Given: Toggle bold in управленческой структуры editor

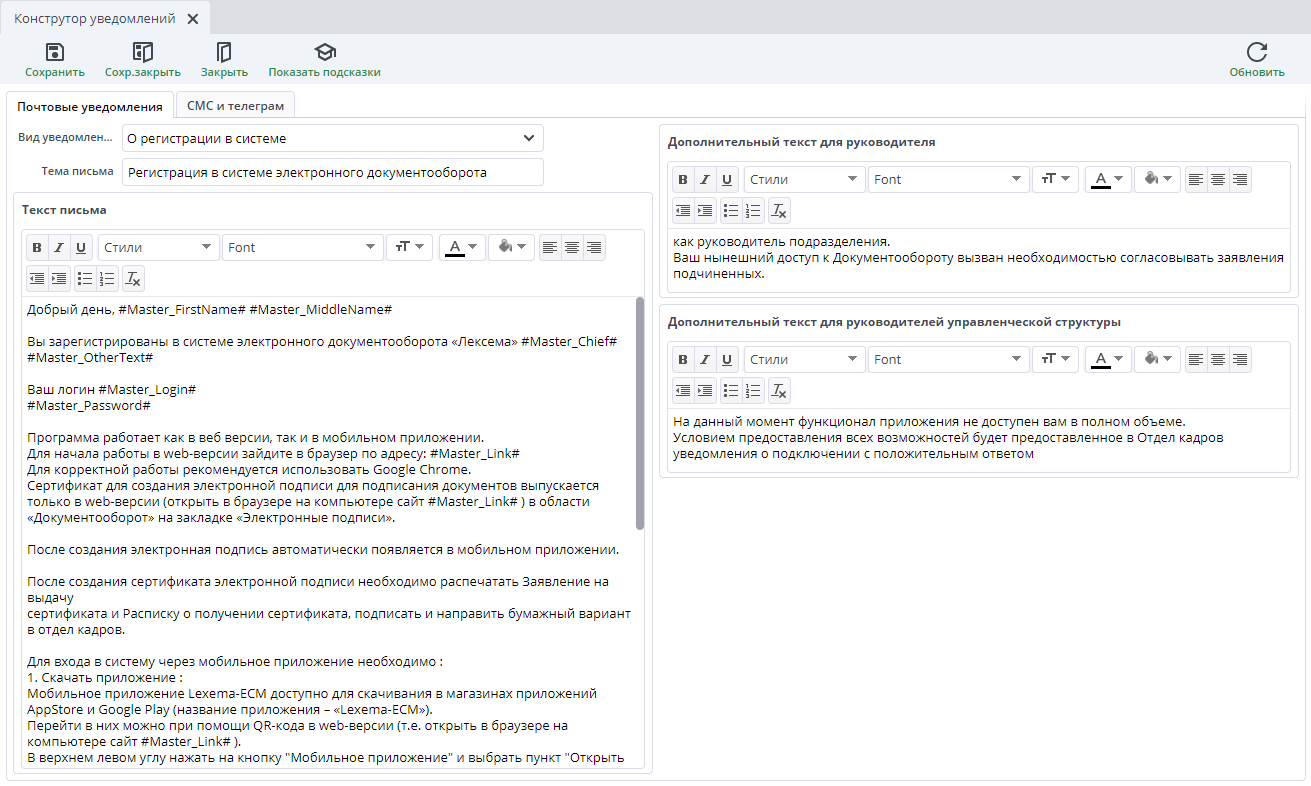Looking at the screenshot, I should (x=683, y=360).
